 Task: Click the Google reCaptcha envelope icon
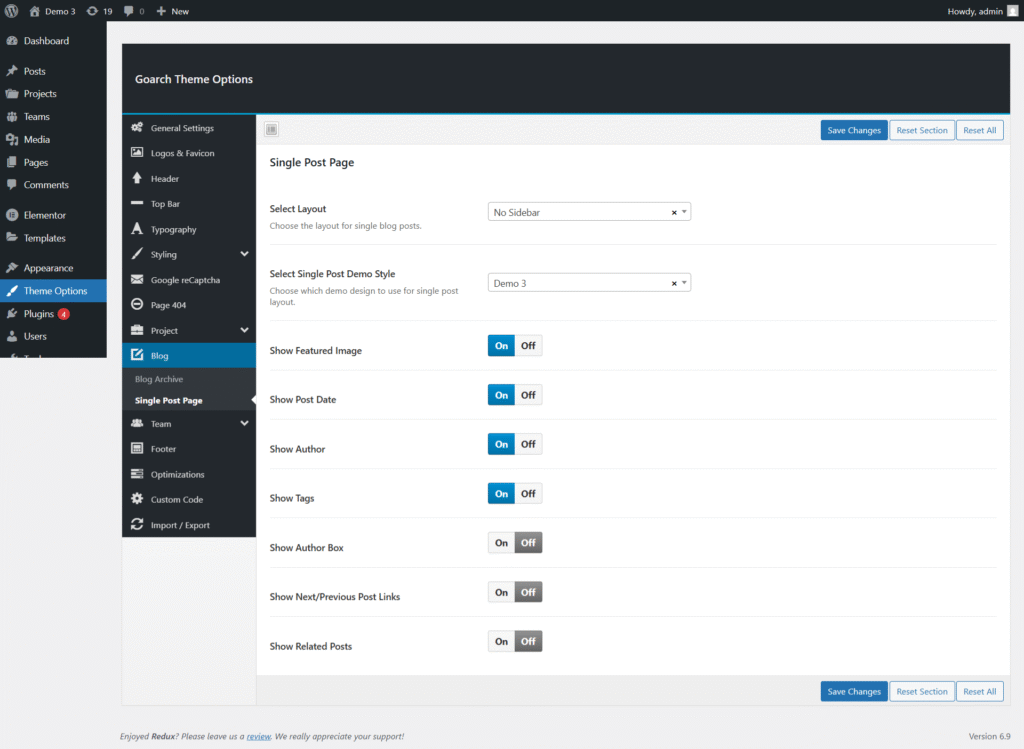tap(137, 279)
